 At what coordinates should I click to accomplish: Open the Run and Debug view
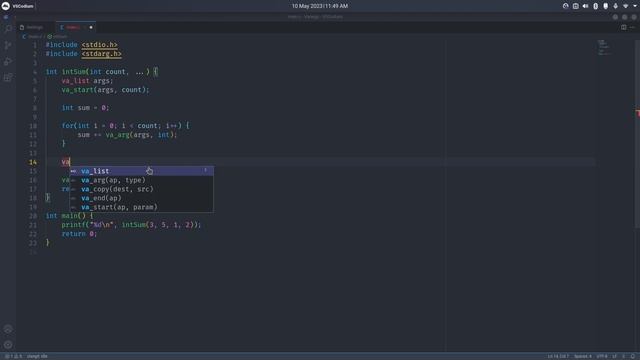tap(8, 61)
